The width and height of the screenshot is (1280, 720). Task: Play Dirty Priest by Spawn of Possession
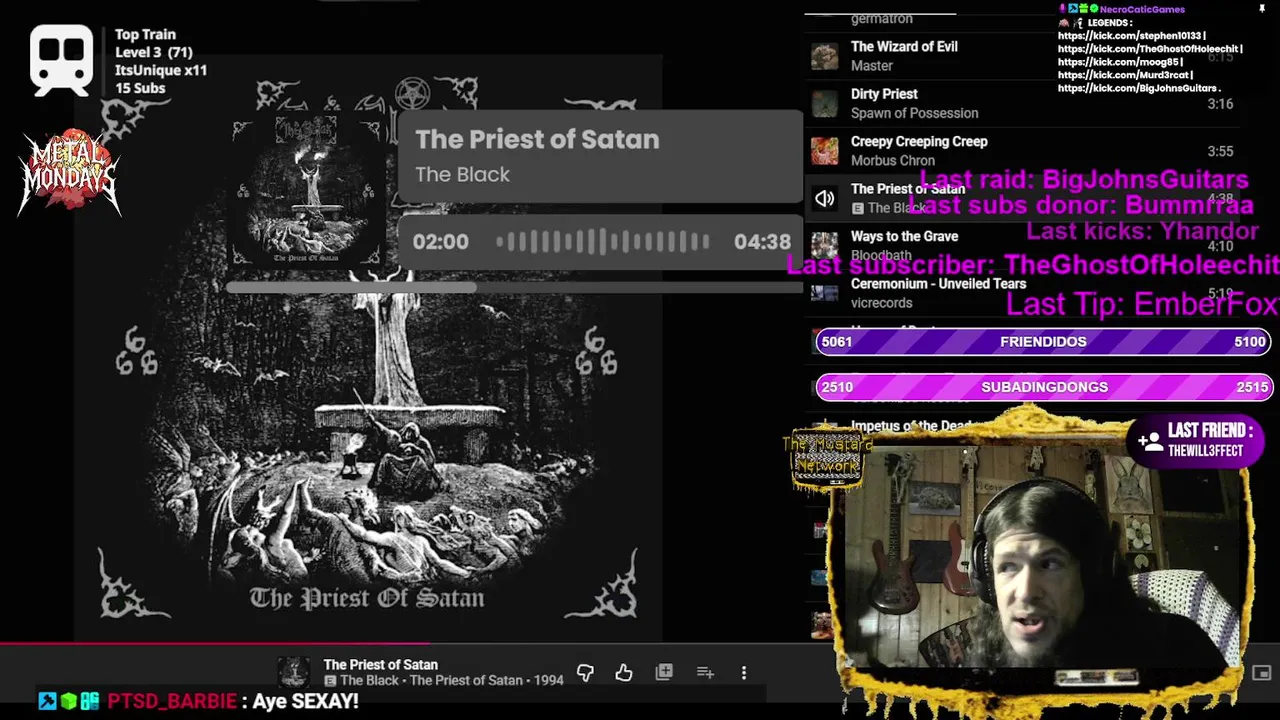click(x=1022, y=103)
